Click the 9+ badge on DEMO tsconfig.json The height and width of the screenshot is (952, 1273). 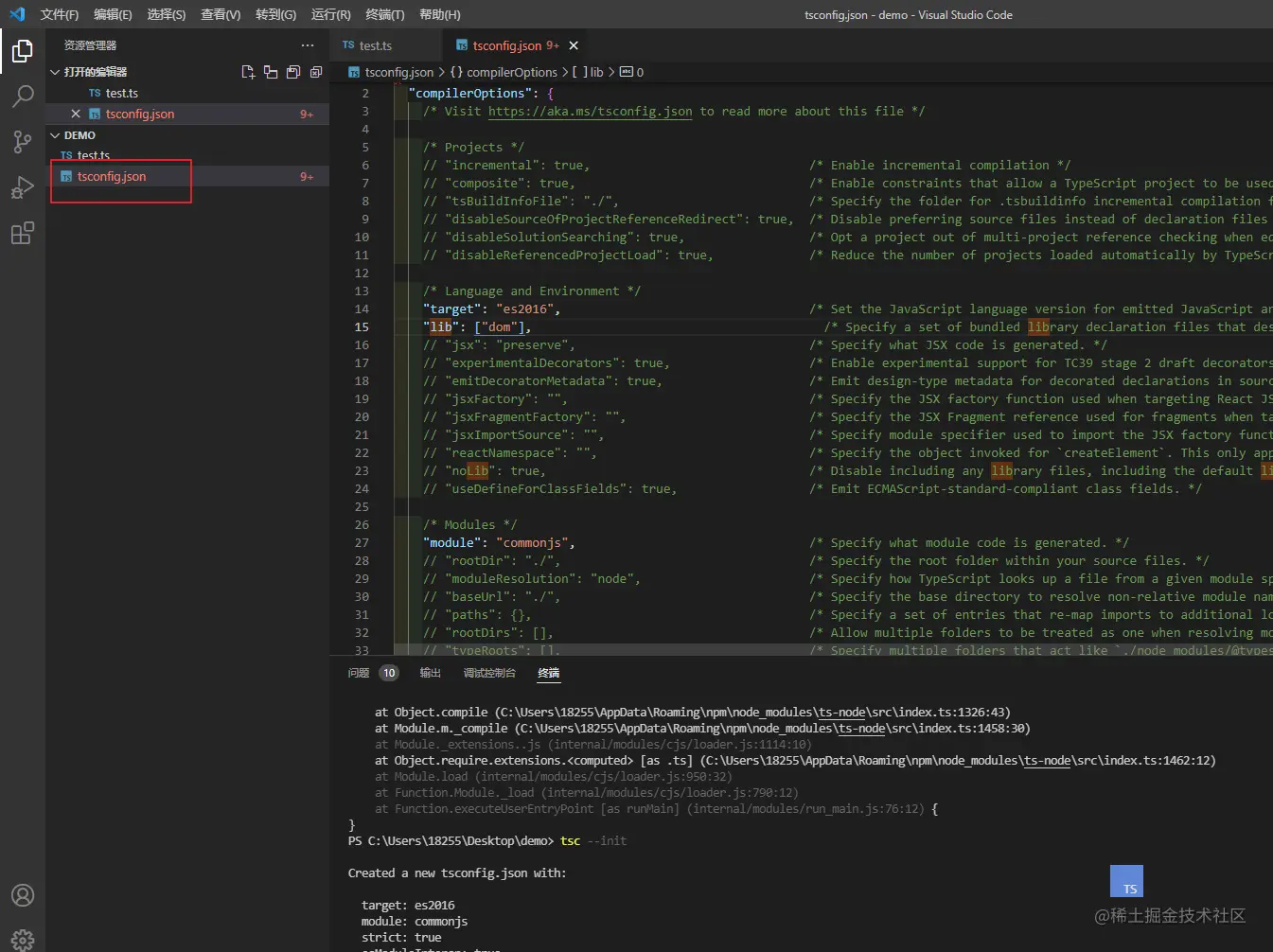coord(307,176)
